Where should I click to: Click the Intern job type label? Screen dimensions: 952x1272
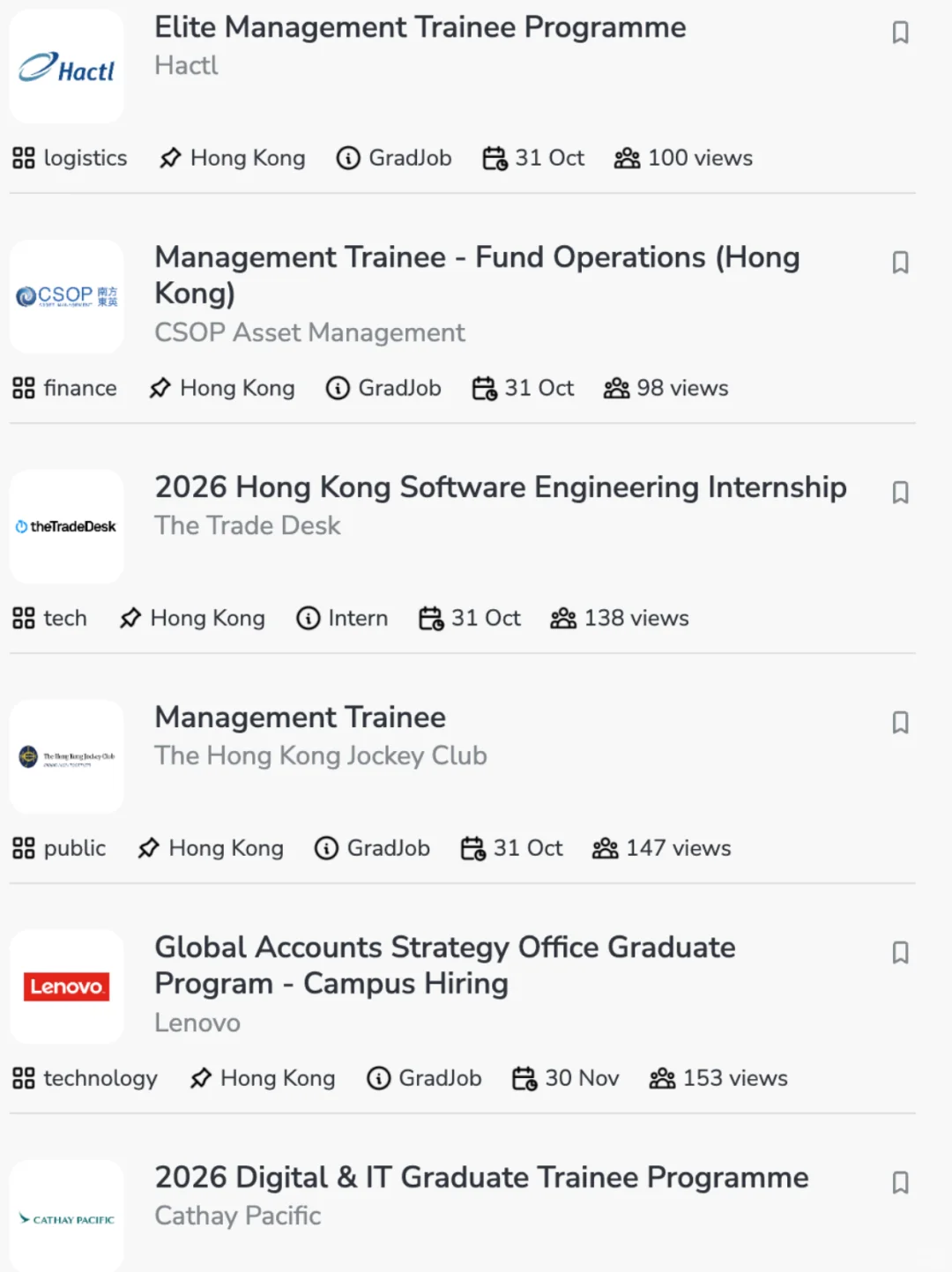click(342, 618)
